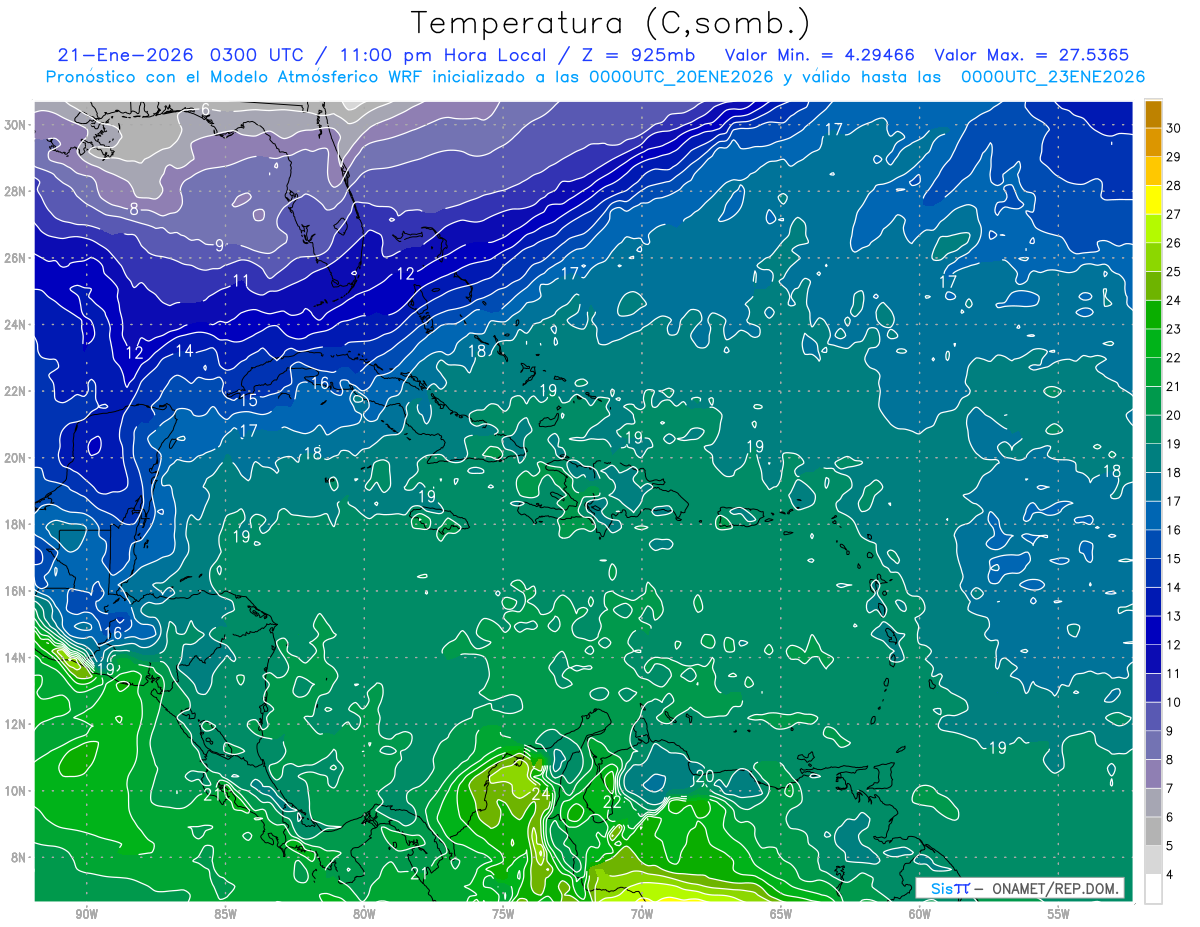Click the yellow color bar segment between 27 and 28
The height and width of the screenshot is (927, 1200).
click(x=1153, y=200)
